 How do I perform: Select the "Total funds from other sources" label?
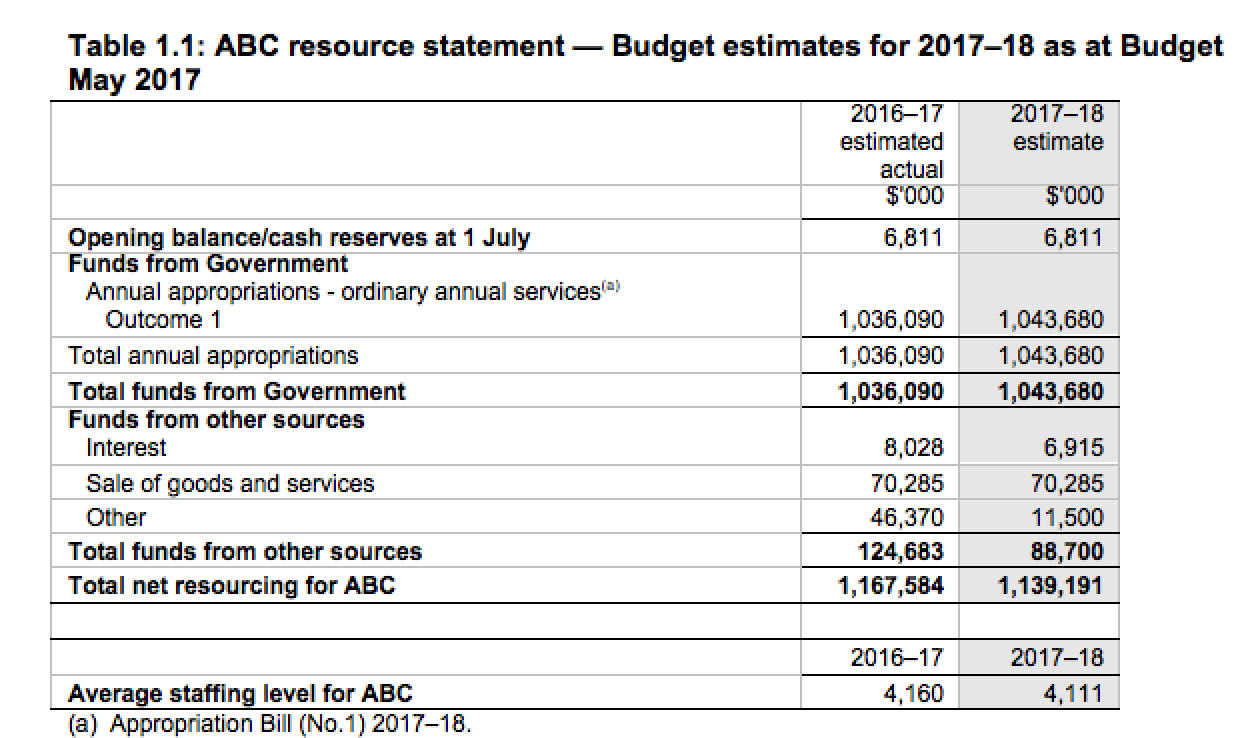click(x=244, y=551)
